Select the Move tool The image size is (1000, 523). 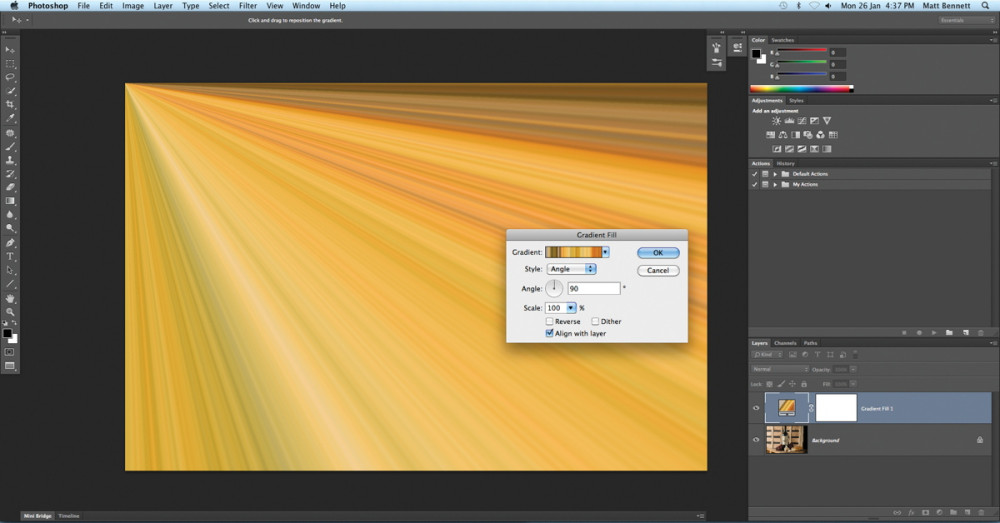tap(10, 50)
